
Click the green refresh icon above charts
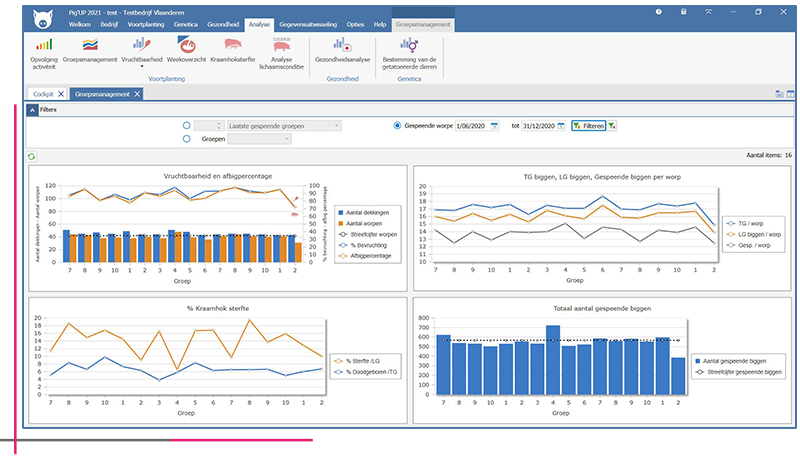(31, 156)
